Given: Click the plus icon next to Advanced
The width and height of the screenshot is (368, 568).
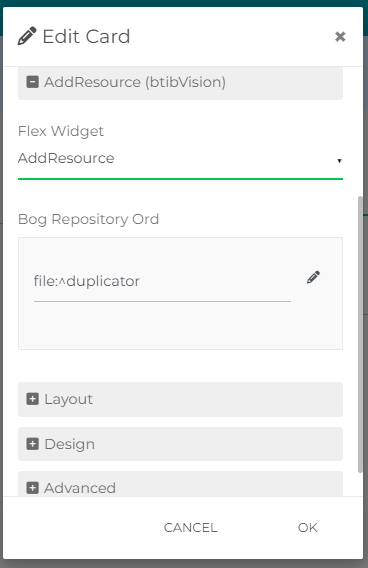Looking at the screenshot, I should (x=33, y=488).
